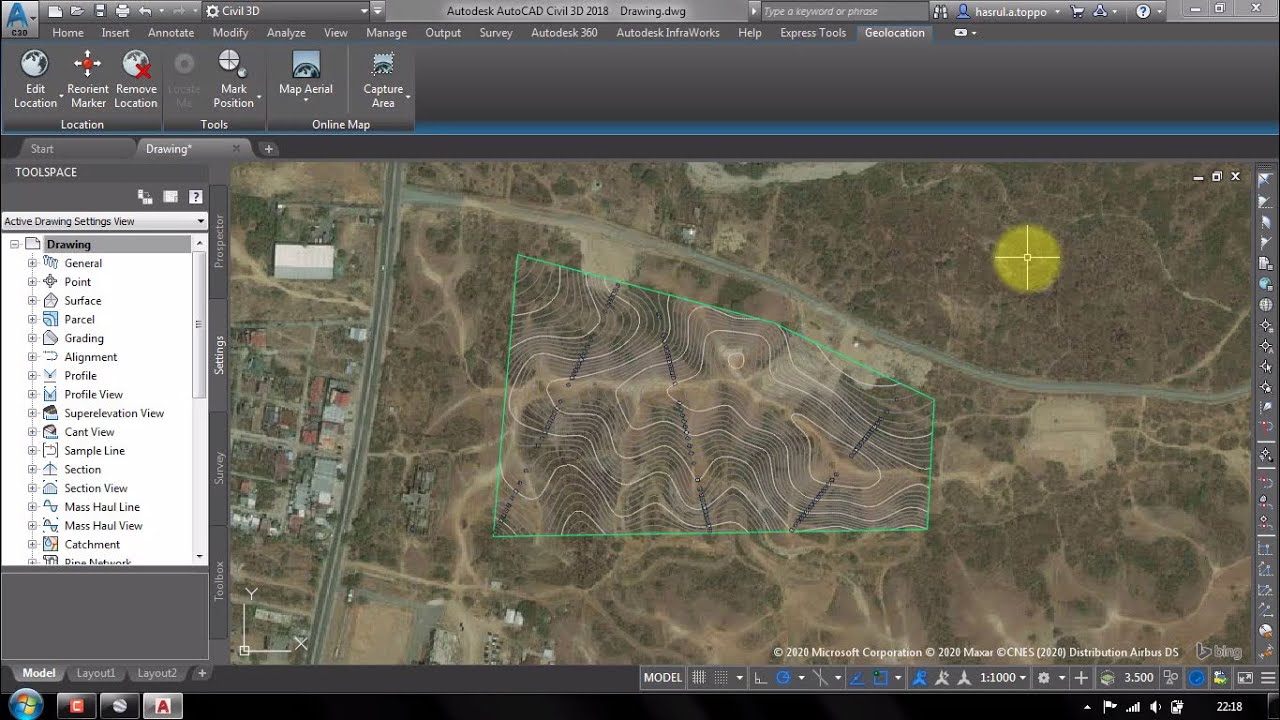Click the Open file icon in Quick Access toolbar
1280x720 pixels.
pos(76,11)
